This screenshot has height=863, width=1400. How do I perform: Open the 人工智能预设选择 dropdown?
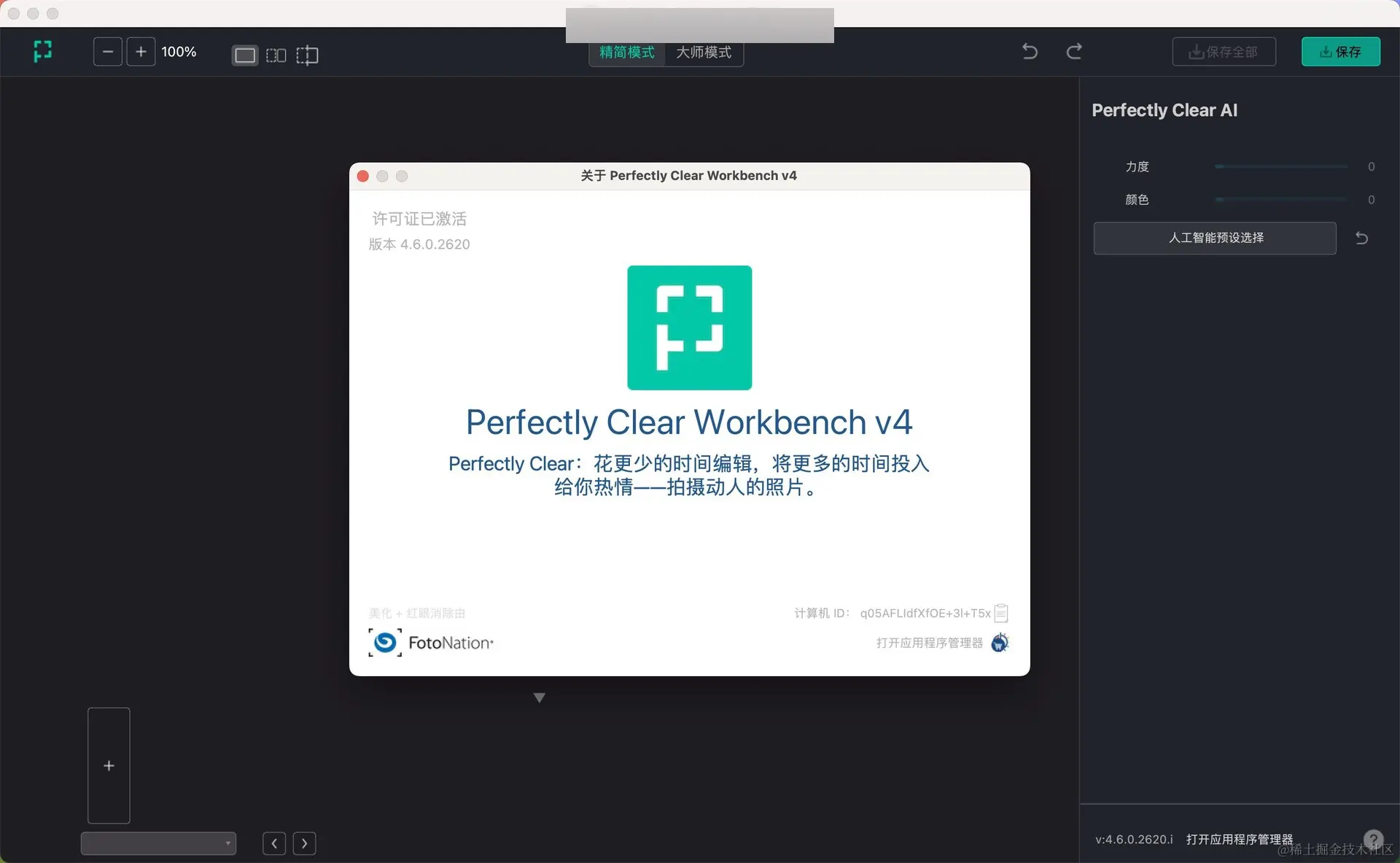(x=1215, y=238)
